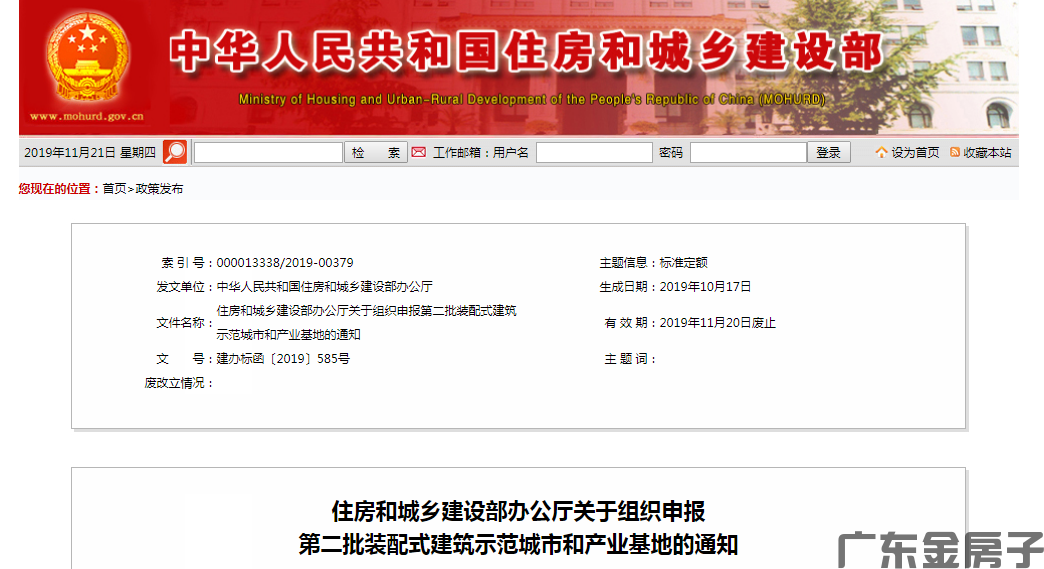Viewport: 1044px width, 569px height.
Task: Click the house icon beside 设为首页
Action: 881,153
